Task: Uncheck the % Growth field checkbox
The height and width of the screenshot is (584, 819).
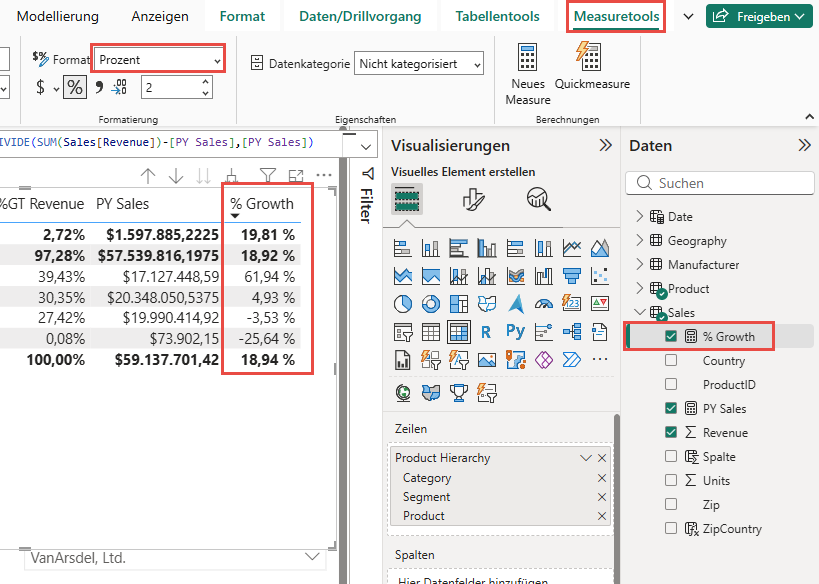Action: pyautogui.click(x=671, y=336)
